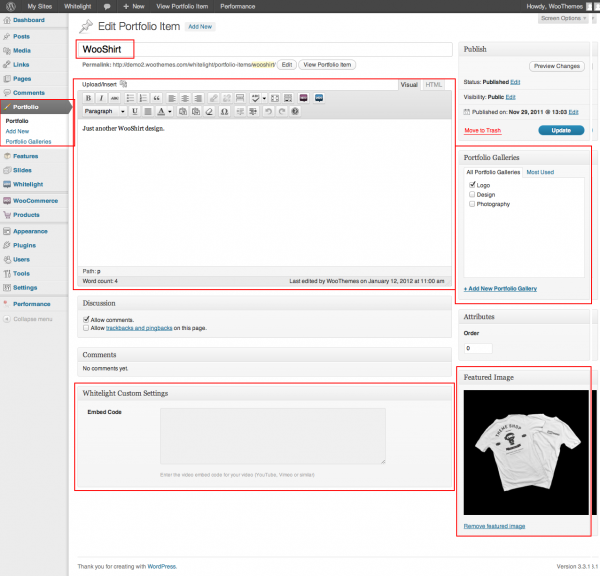Pick text color with the A swatch

[161, 111]
